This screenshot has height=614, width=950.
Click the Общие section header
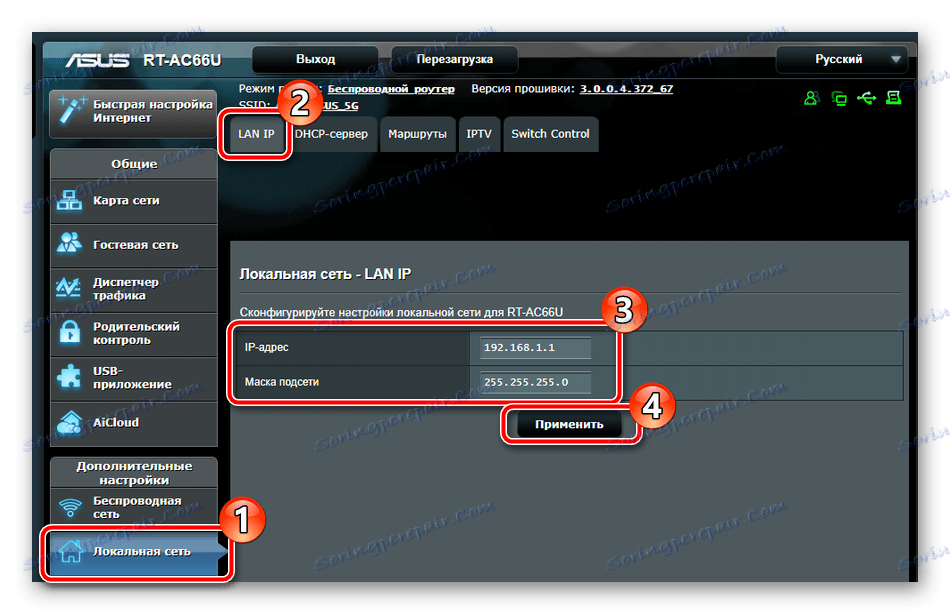134,164
